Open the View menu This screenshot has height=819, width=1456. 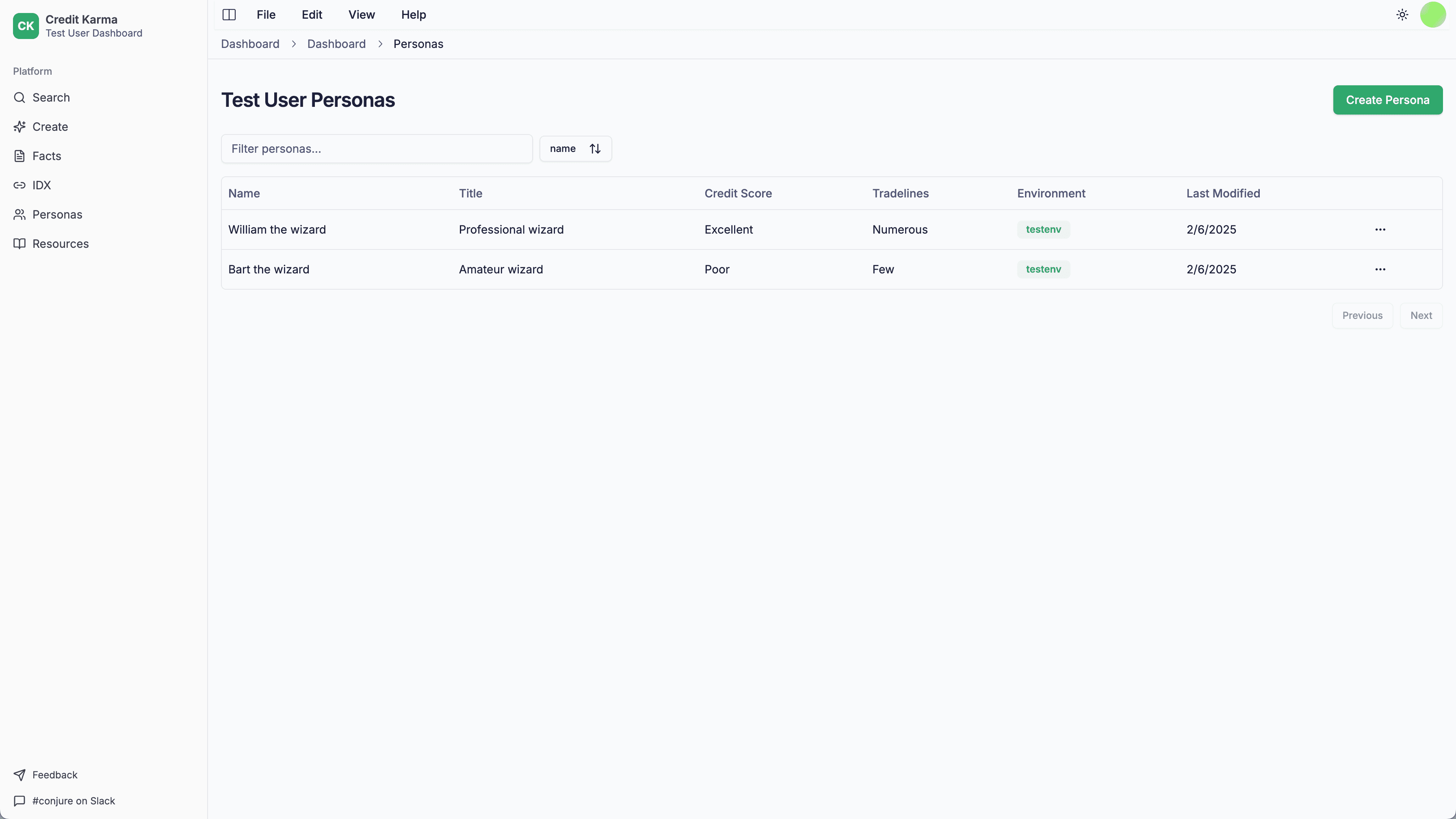pos(361,15)
